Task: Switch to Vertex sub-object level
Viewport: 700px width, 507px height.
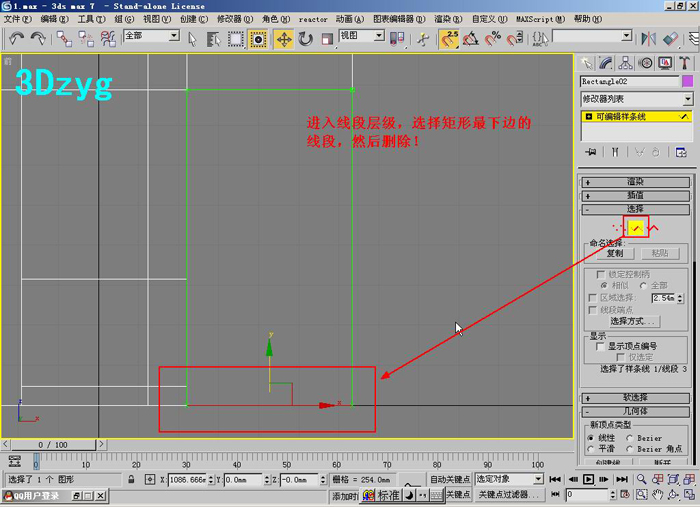Action: point(619,229)
